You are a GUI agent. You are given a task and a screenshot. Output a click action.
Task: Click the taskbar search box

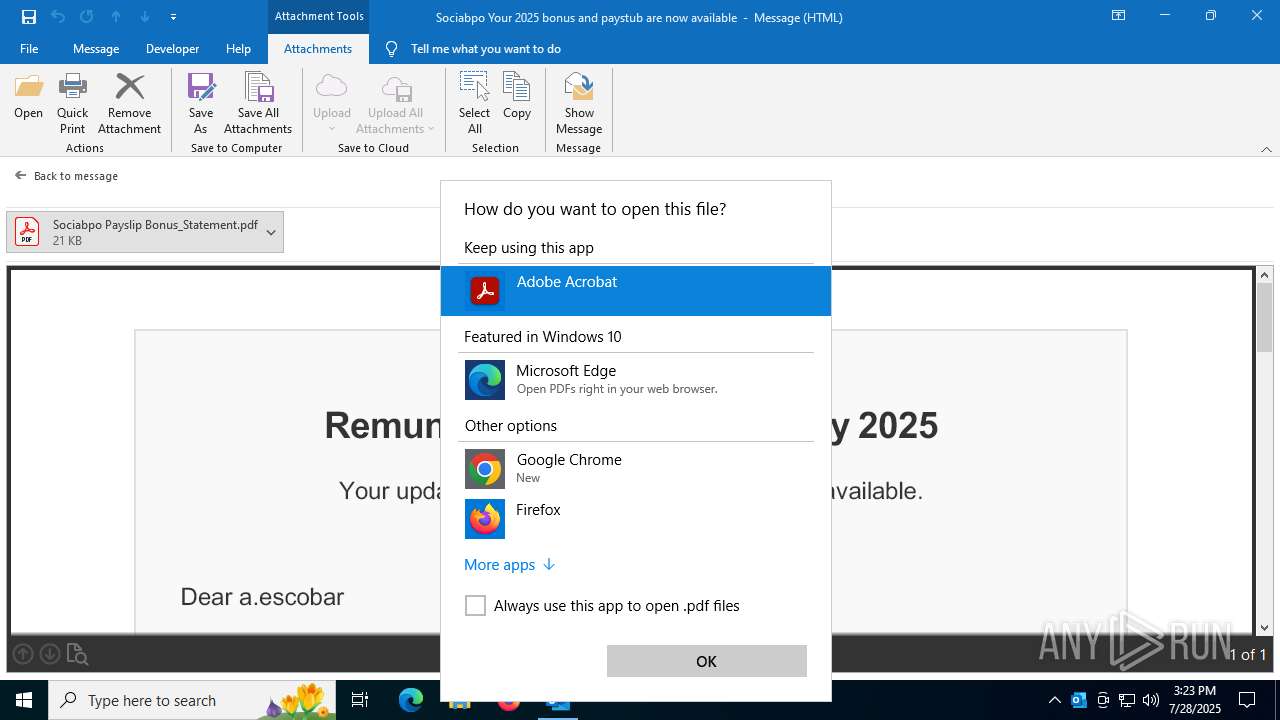tap(192, 700)
